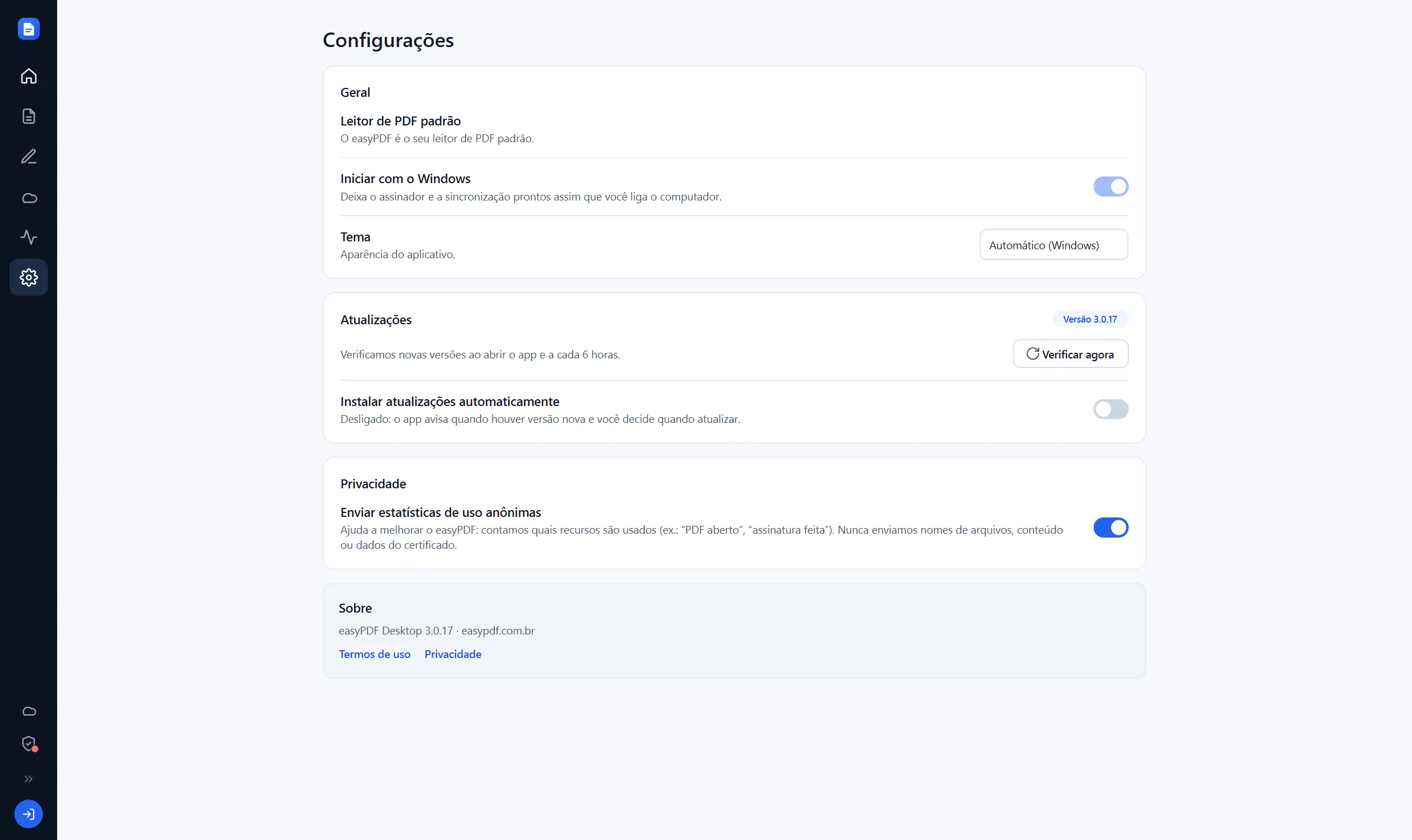Select the settings gear icon

tap(29, 277)
